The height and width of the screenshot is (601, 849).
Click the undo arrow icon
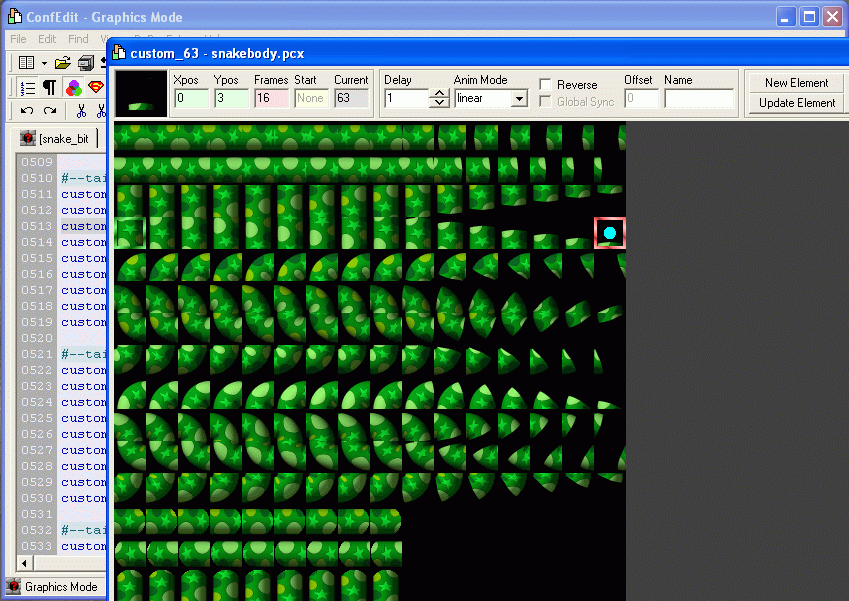pyautogui.click(x=27, y=111)
